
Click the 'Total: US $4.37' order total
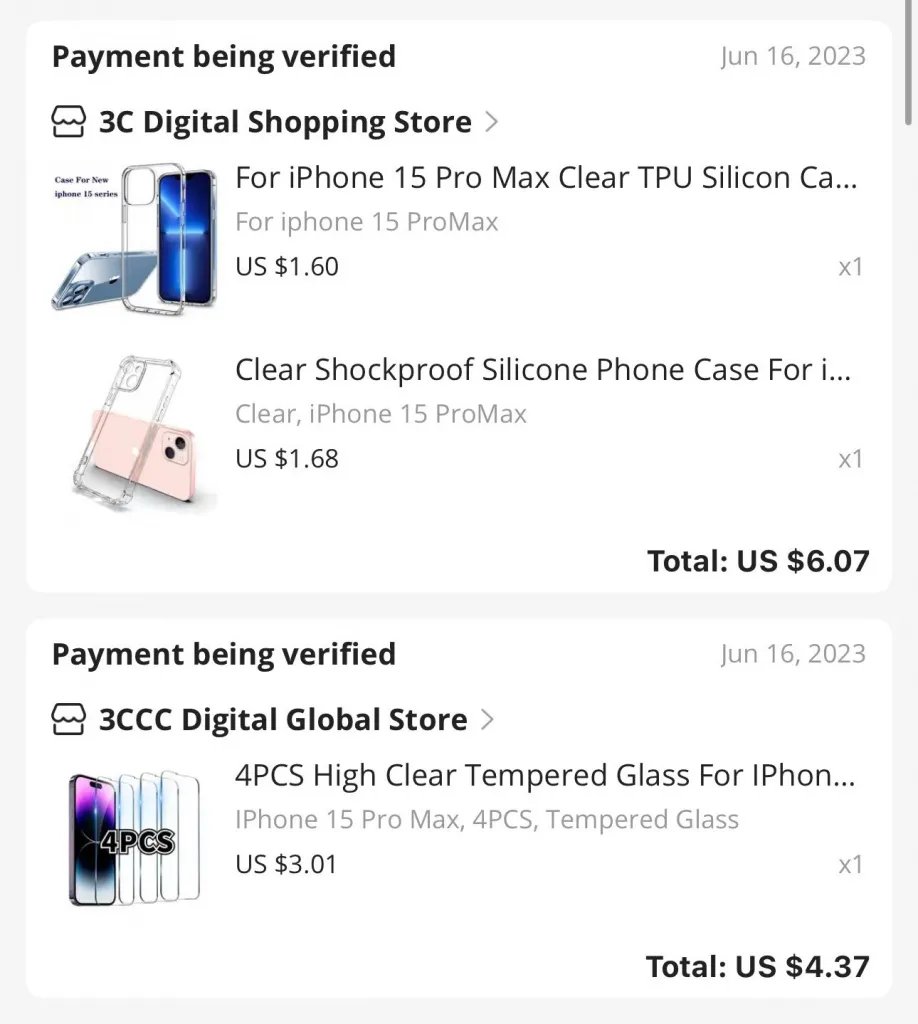[x=757, y=967]
